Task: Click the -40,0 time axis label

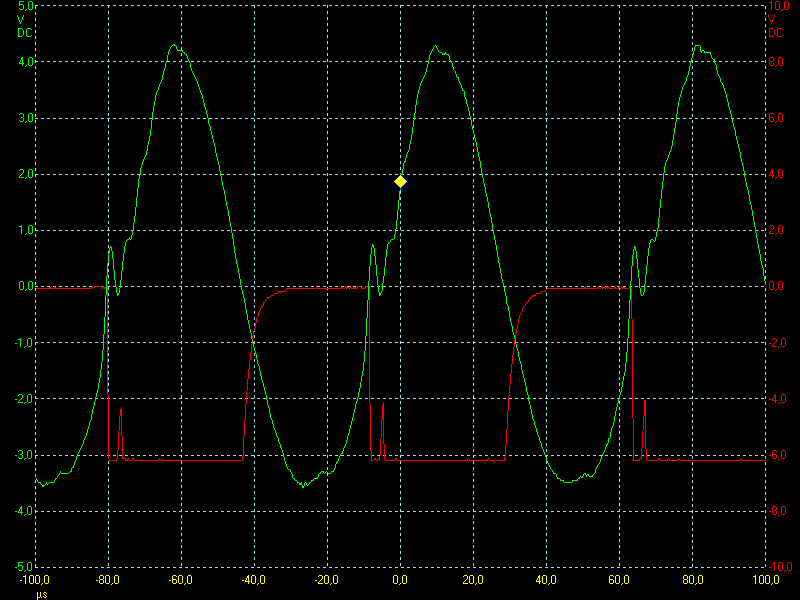Action: [254, 580]
